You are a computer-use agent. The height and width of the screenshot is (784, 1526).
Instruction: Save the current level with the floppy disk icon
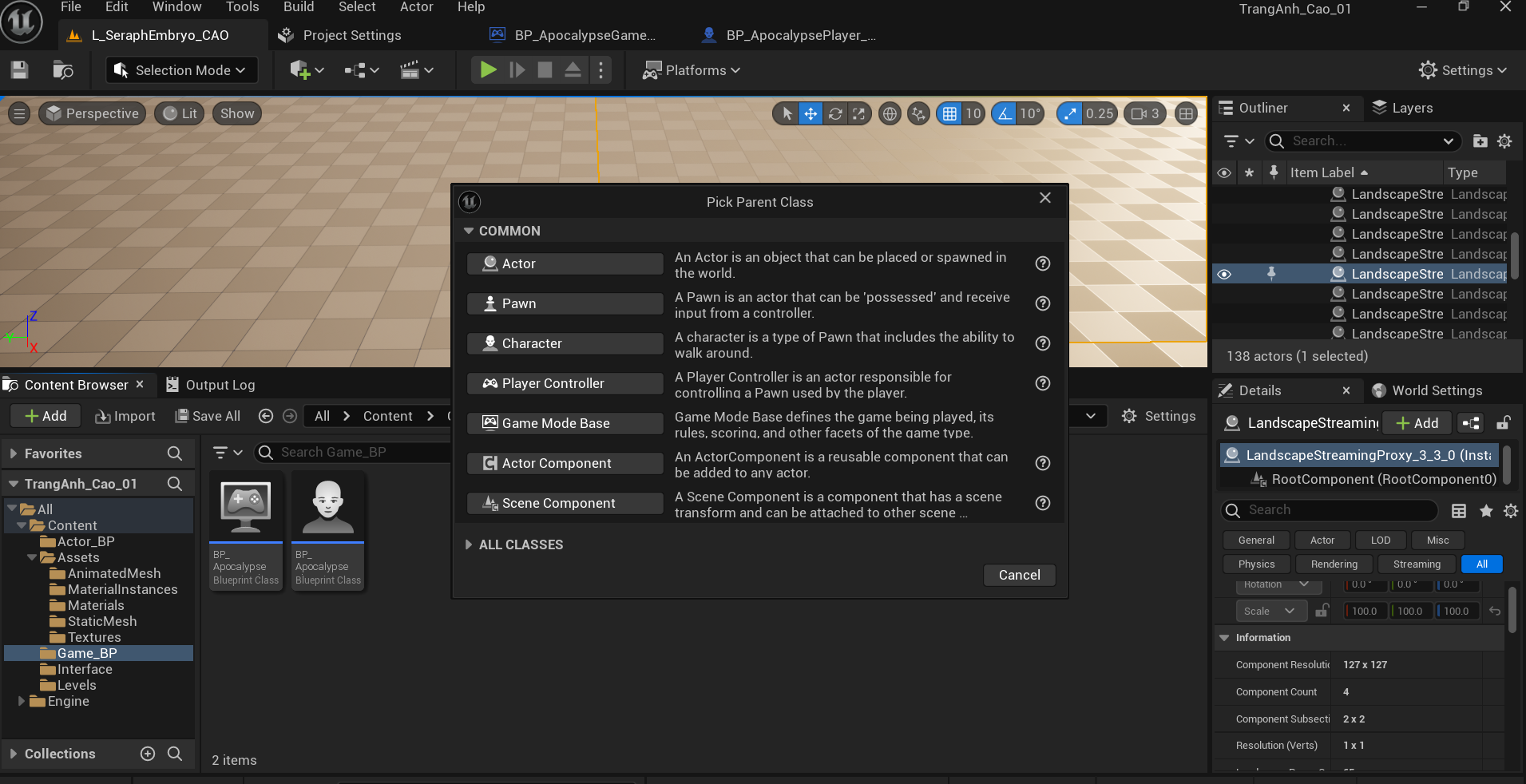[x=20, y=70]
